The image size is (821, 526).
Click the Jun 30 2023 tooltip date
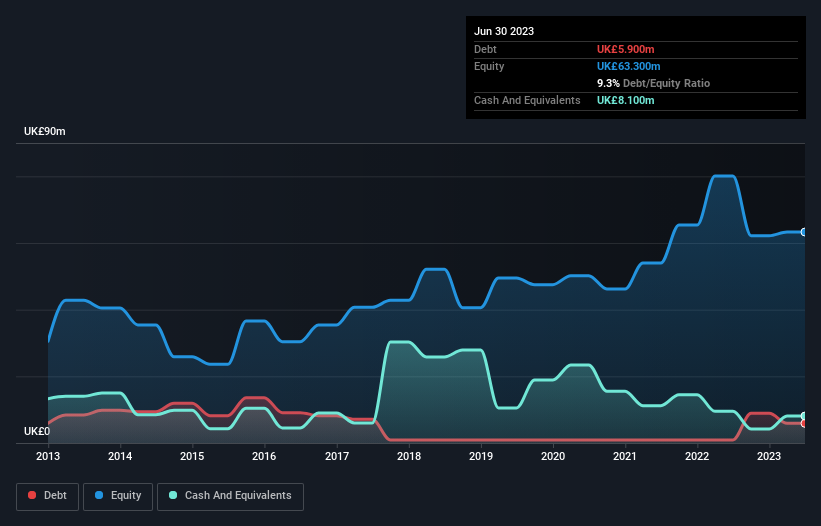[504, 31]
